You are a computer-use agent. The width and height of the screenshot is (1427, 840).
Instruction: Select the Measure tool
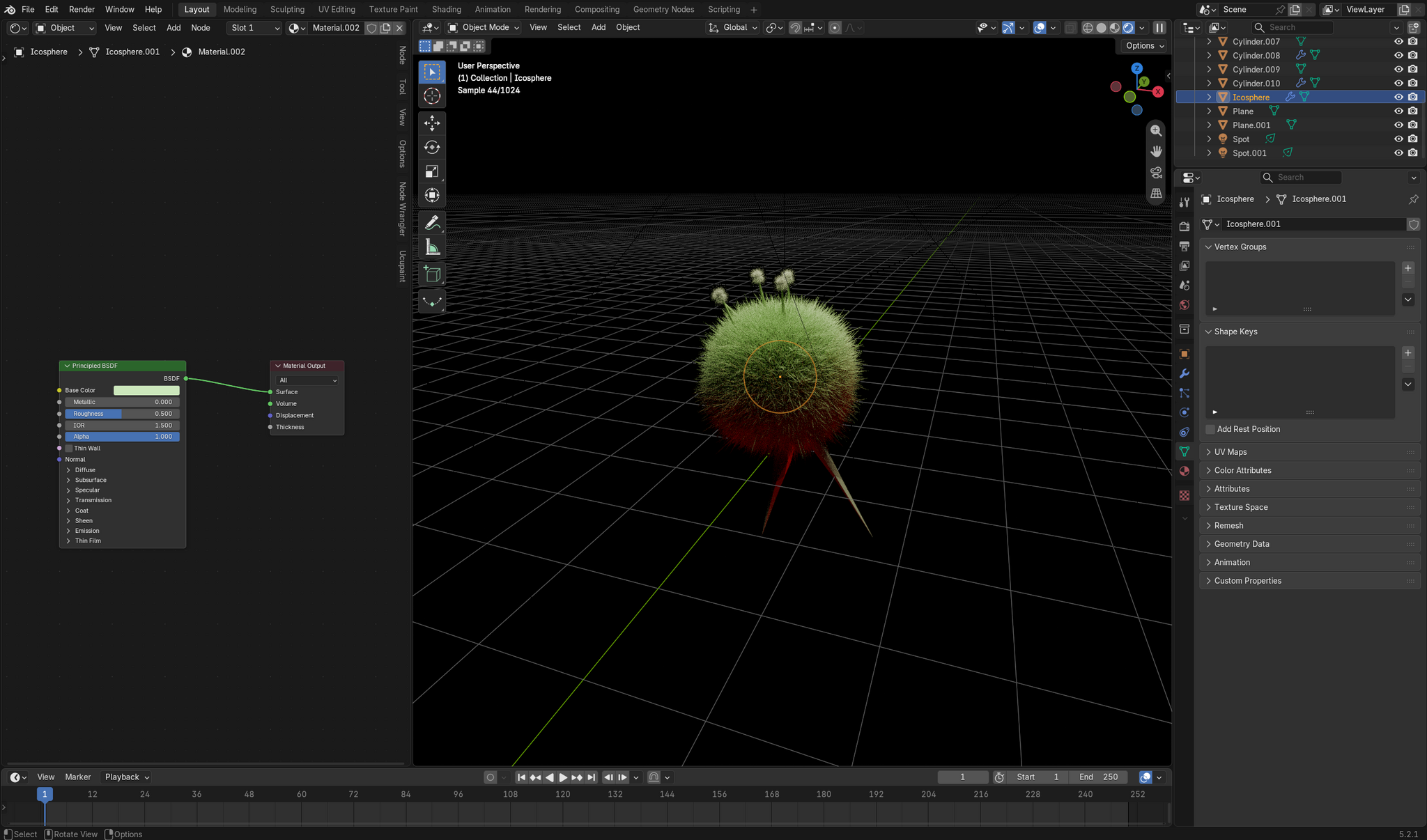[x=432, y=247]
